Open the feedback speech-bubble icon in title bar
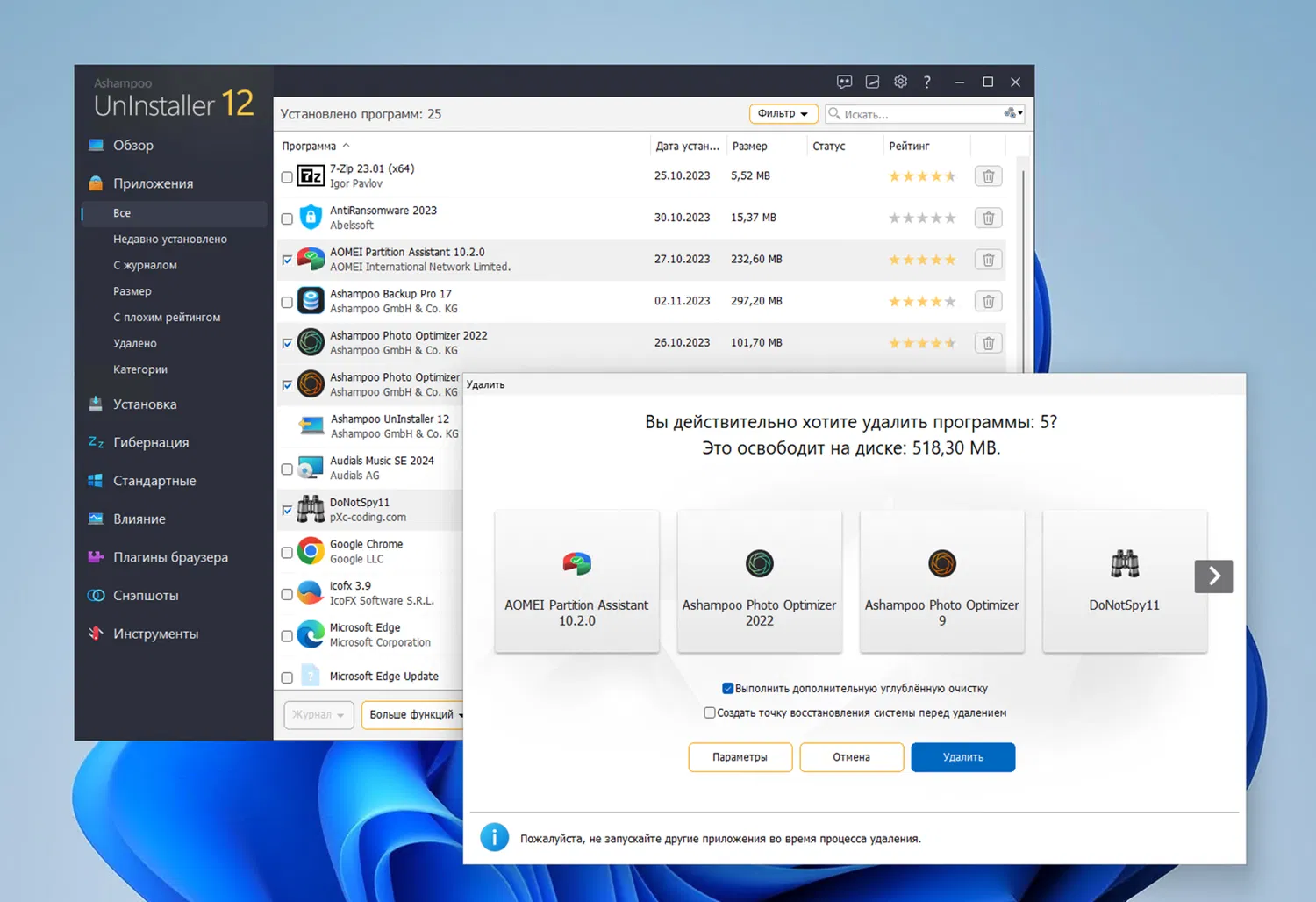Viewport: 1316px width, 902px height. pyautogui.click(x=844, y=82)
